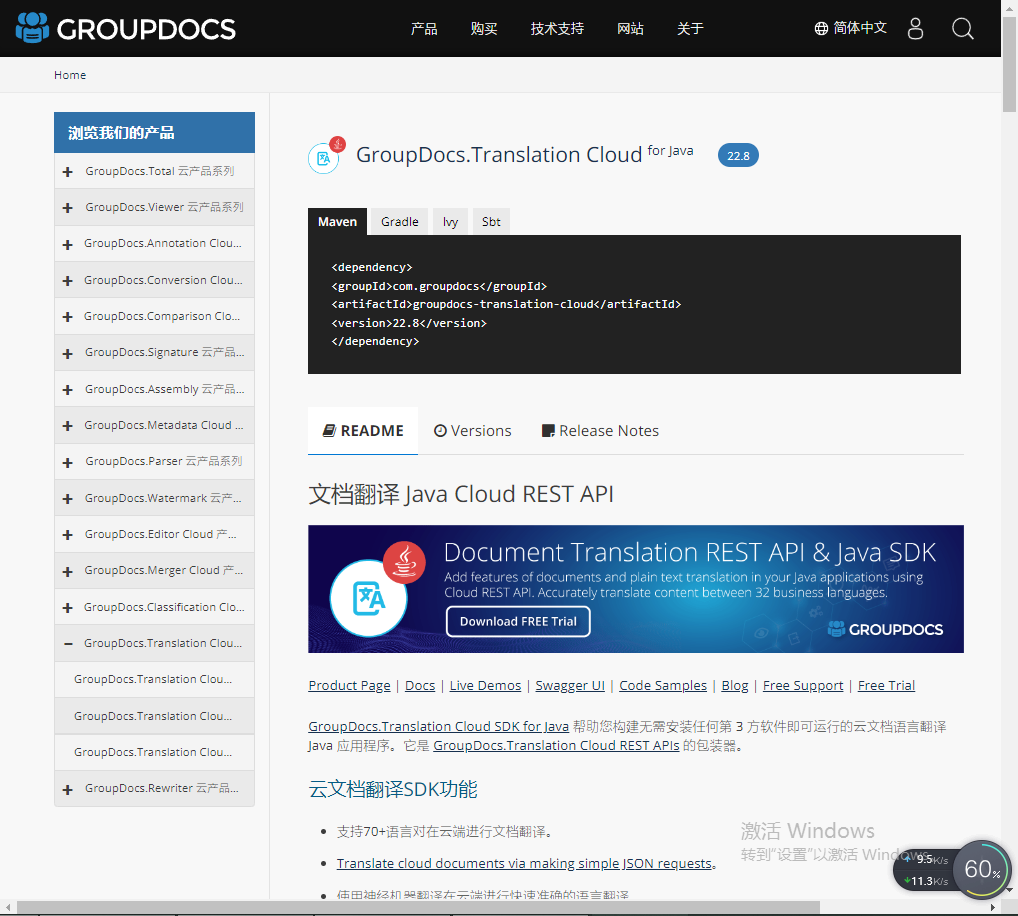Click the globe language icon
Image resolution: width=1018 pixels, height=916 pixels.
coord(821,29)
